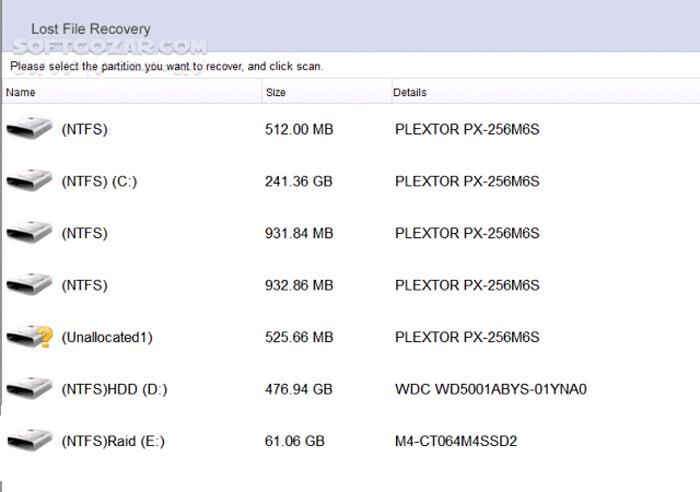The width and height of the screenshot is (700, 492).
Task: Click the 241.36 GB size cell
Action: (299, 181)
